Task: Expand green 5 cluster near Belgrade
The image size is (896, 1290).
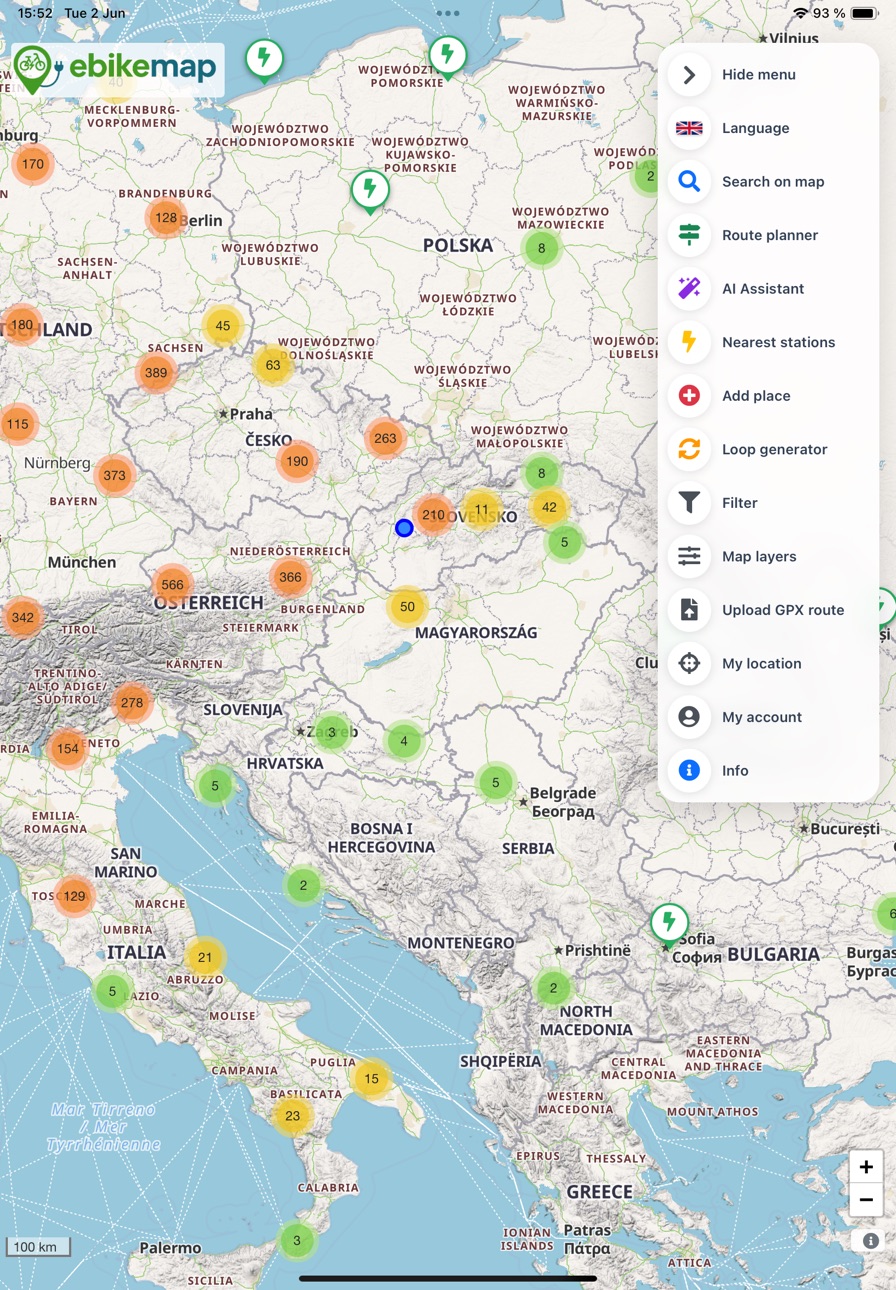Action: pos(496,783)
